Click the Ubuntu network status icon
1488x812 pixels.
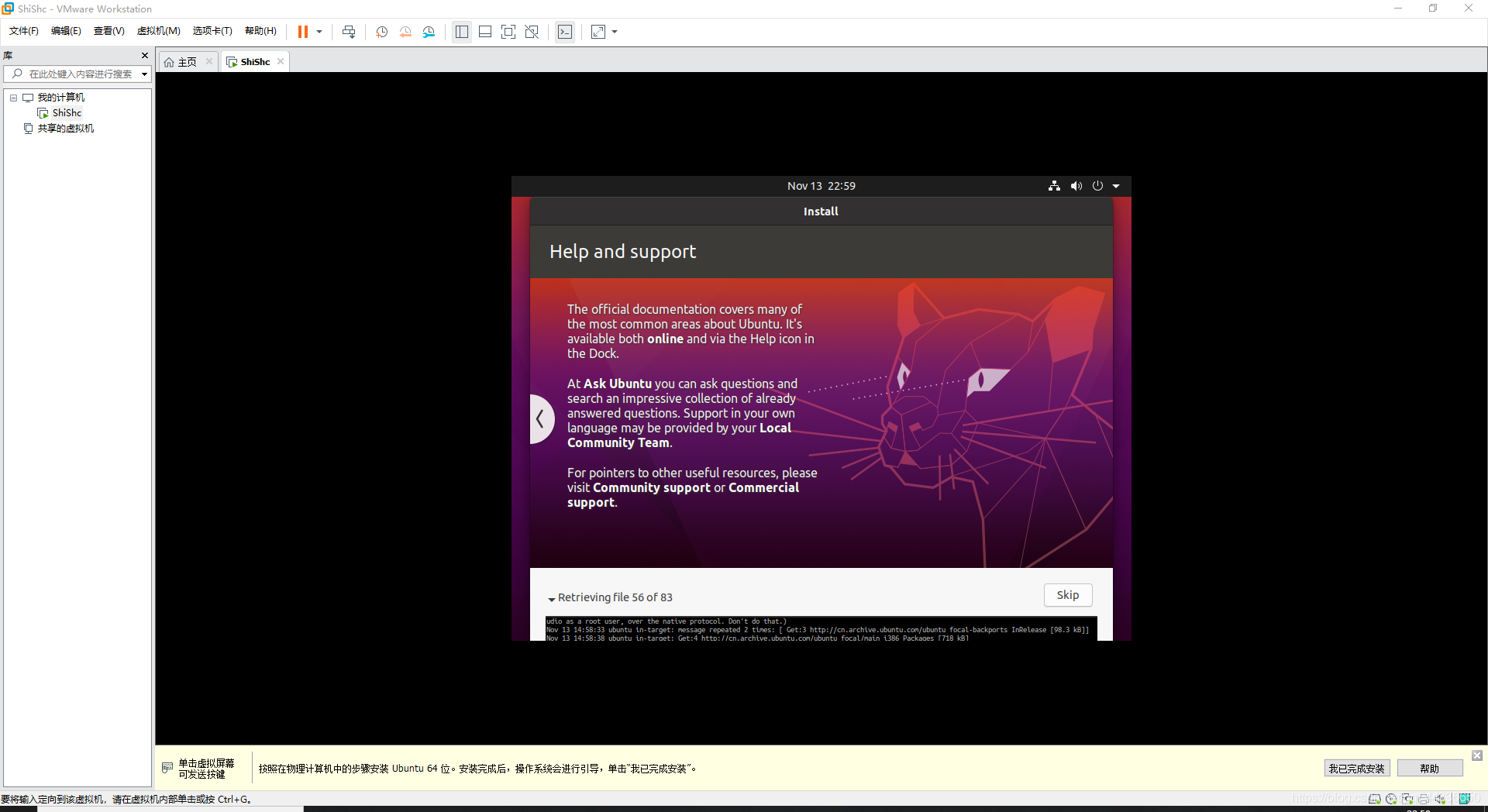[x=1054, y=186]
